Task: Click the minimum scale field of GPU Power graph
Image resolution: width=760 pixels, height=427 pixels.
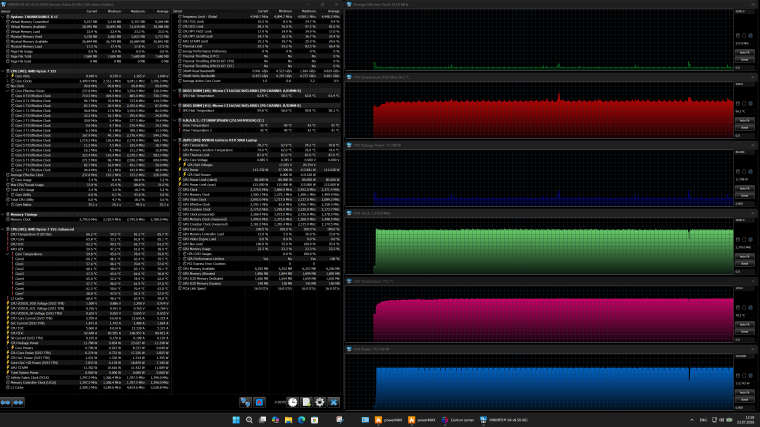Action: tap(744, 407)
